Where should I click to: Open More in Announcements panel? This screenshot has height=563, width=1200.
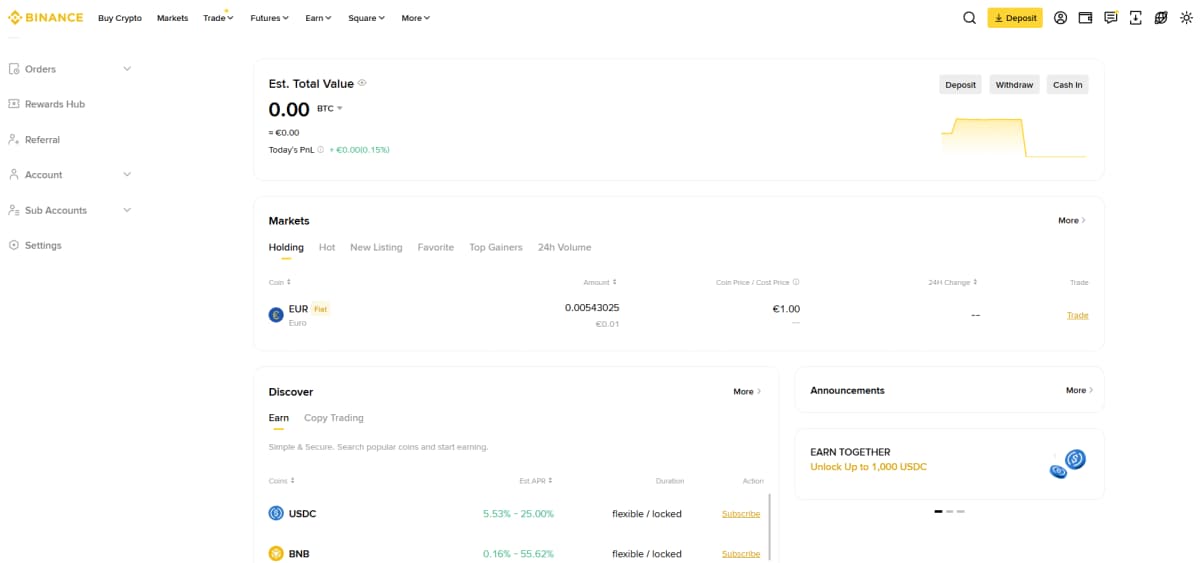[1079, 390]
